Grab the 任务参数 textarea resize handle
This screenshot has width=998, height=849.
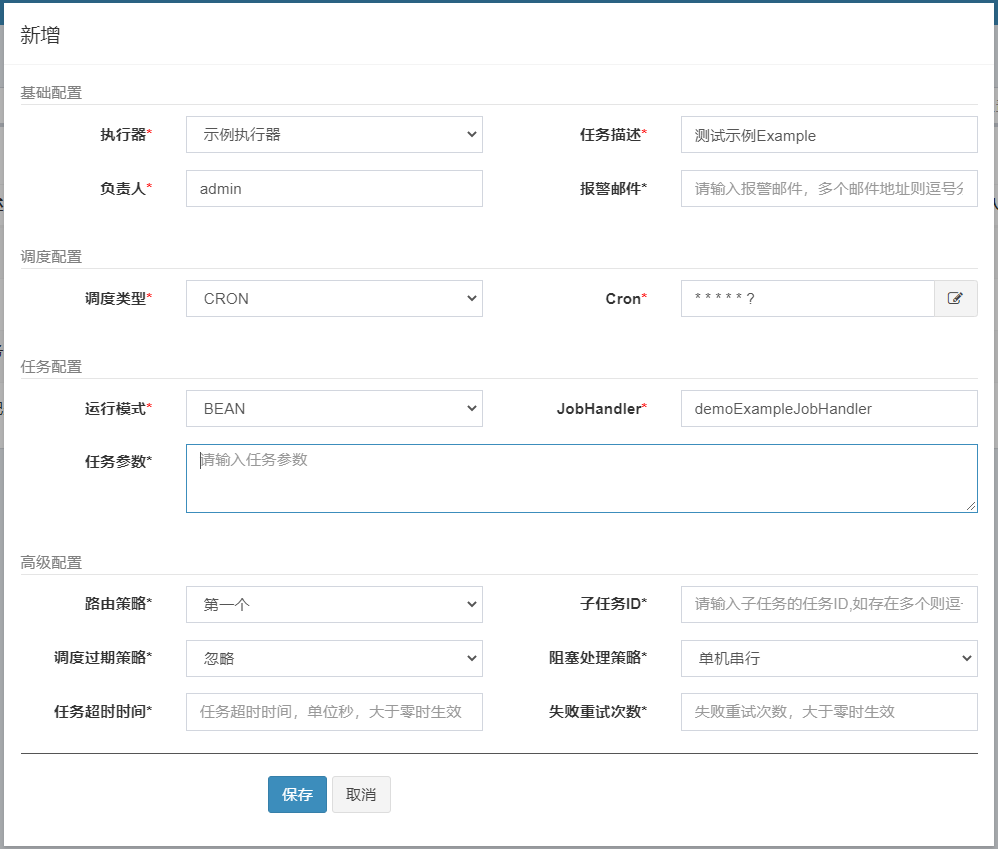tap(971, 506)
